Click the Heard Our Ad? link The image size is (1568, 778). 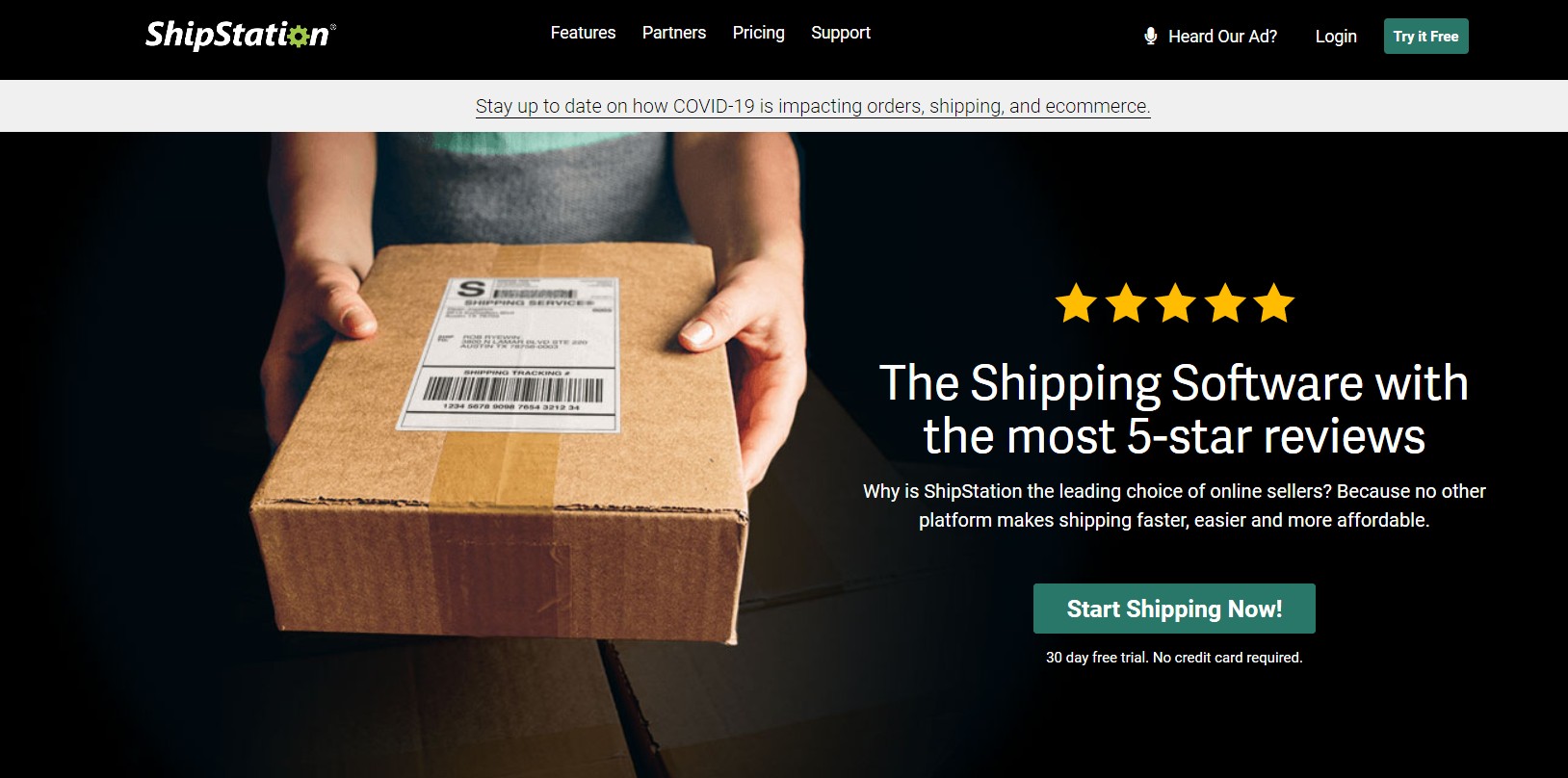[1223, 37]
